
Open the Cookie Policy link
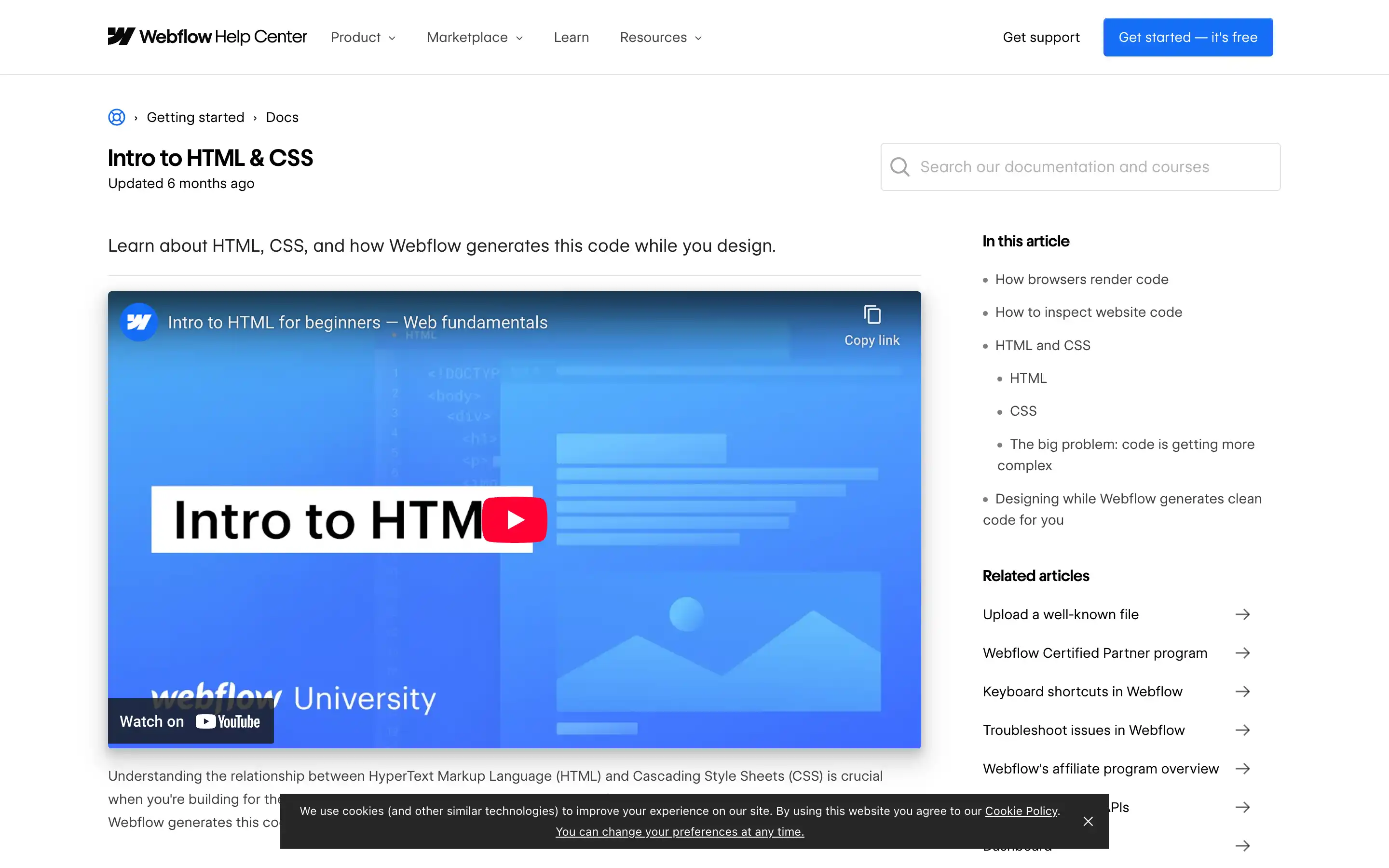(x=1021, y=811)
